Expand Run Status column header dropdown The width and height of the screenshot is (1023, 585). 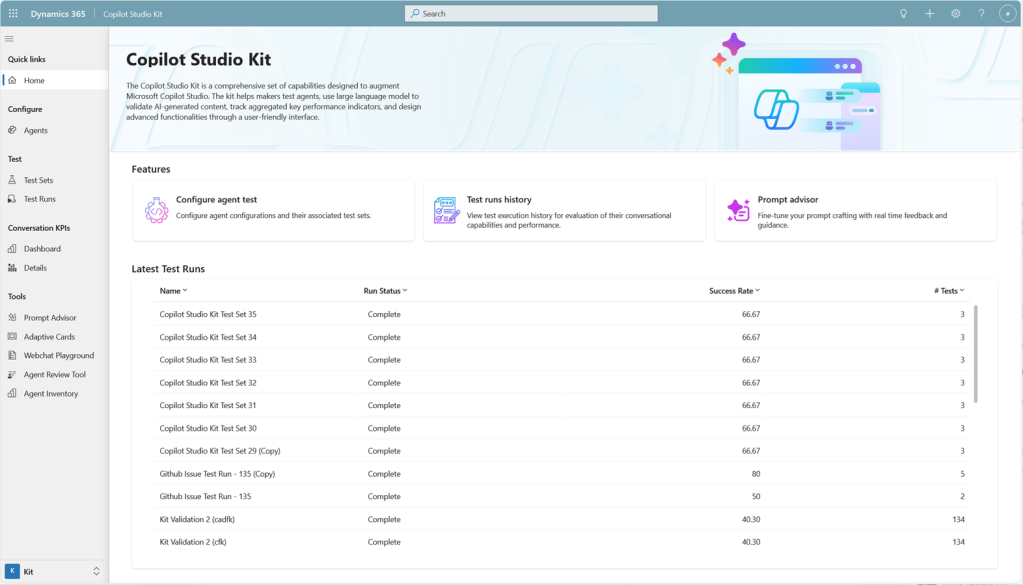click(385, 291)
